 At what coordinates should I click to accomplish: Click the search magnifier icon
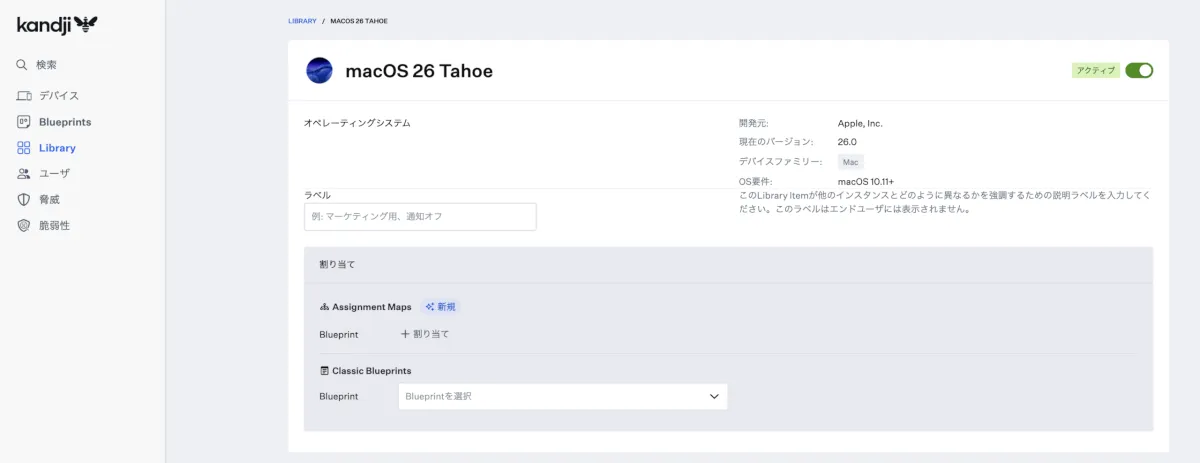point(22,65)
